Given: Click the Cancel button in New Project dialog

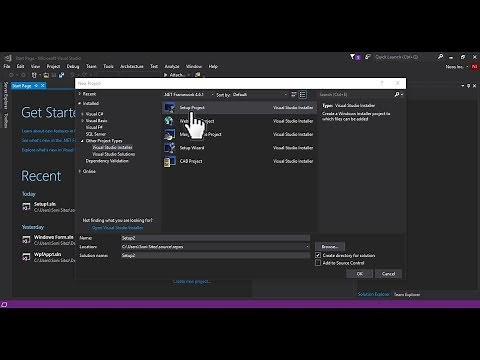Looking at the screenshot, I should click(x=388, y=274).
